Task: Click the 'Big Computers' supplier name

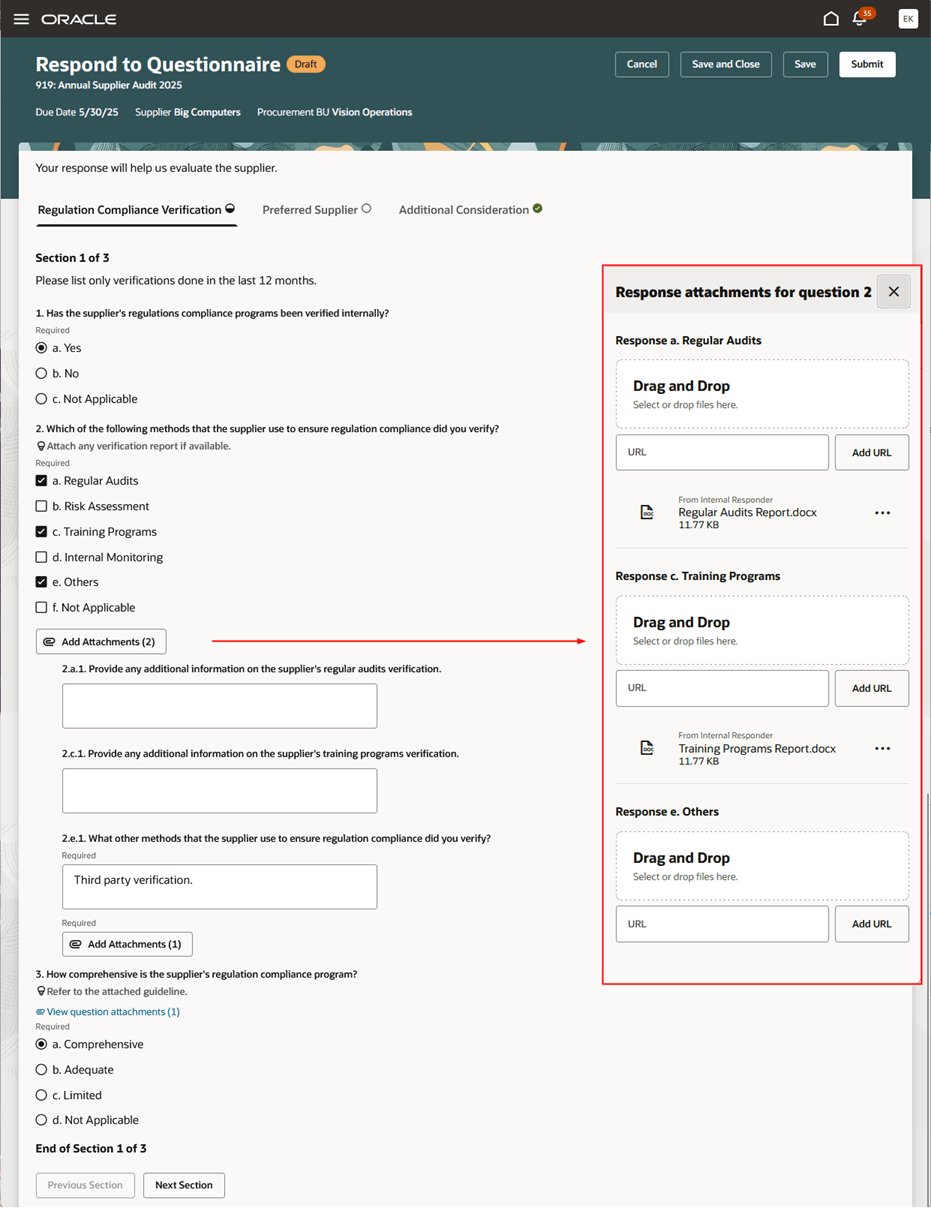Action: tap(207, 112)
